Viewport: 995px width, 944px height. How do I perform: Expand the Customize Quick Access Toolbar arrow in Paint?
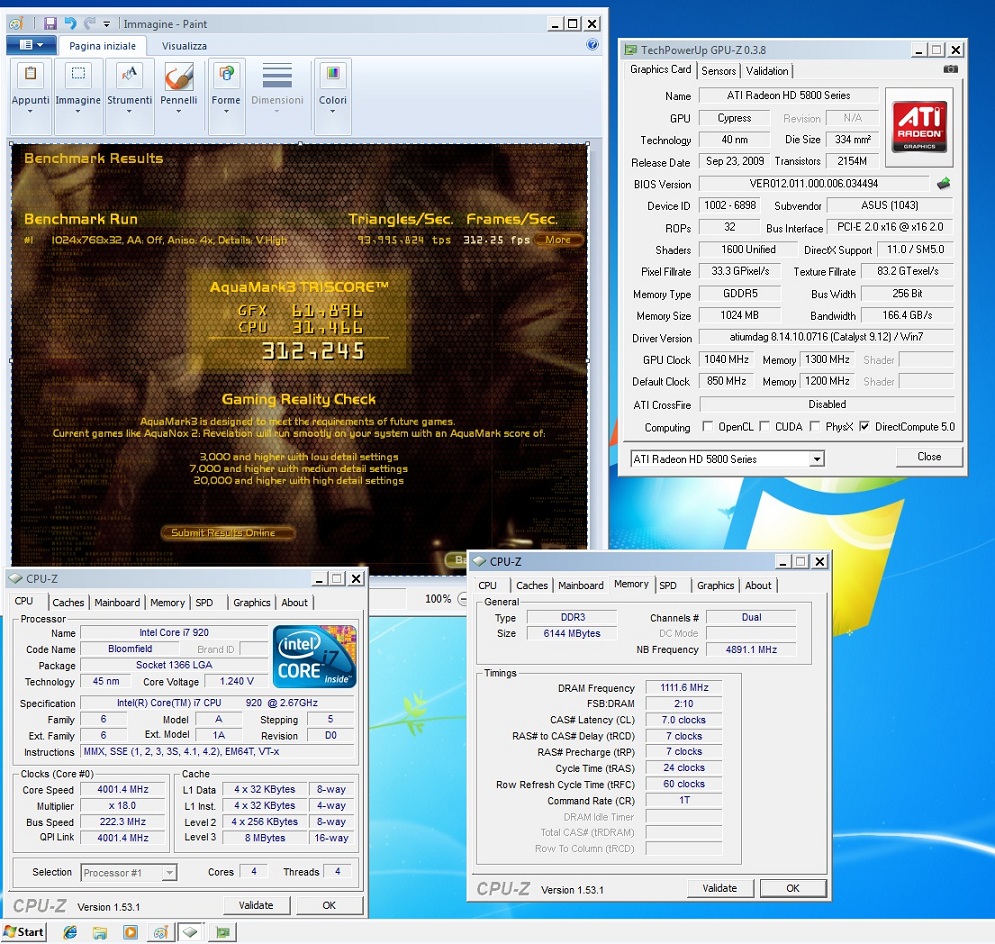[x=107, y=24]
